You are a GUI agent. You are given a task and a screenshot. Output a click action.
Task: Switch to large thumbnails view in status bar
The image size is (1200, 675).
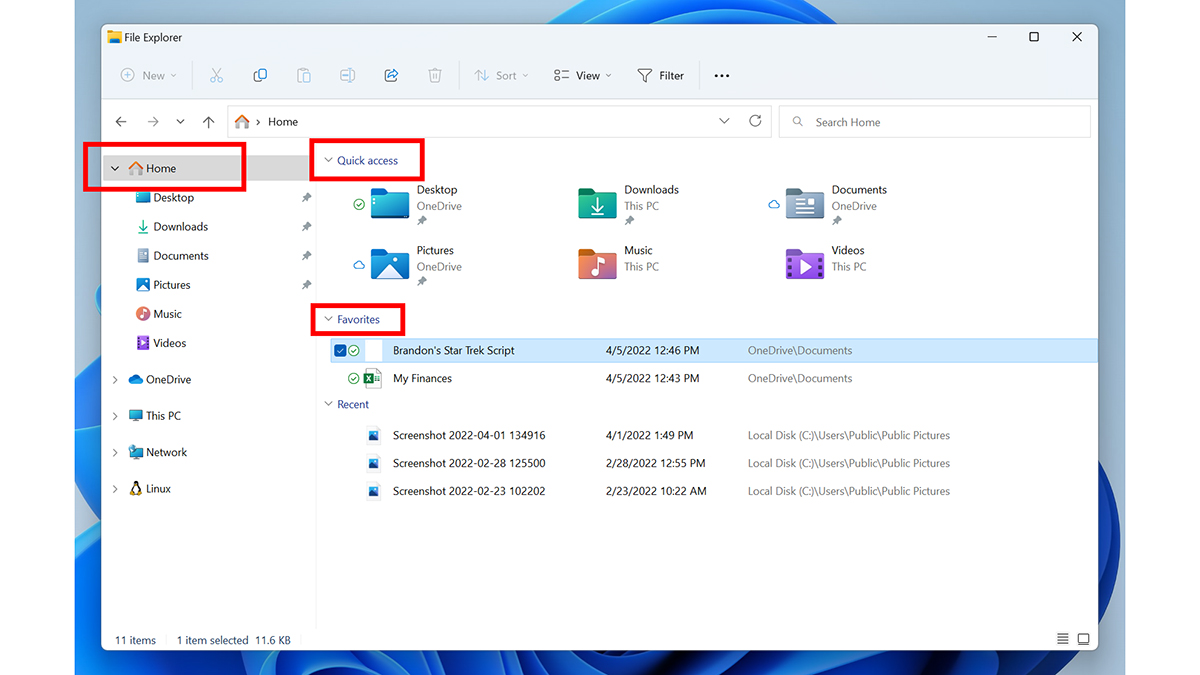point(1083,640)
